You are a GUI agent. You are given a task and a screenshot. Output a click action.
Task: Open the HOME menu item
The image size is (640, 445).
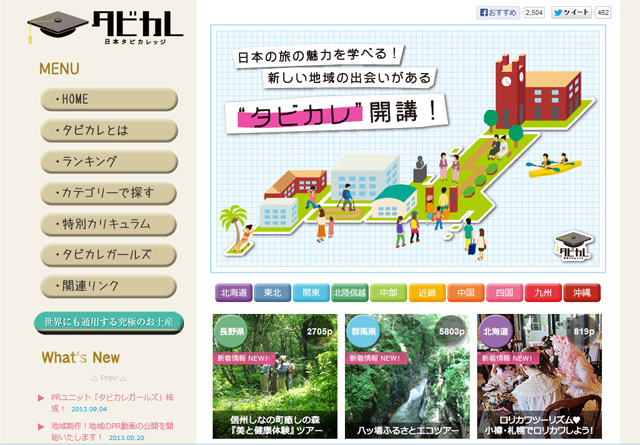(109, 99)
